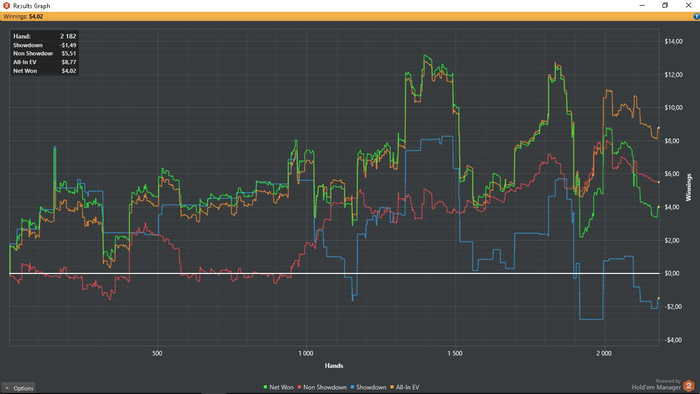Click the blue info icon on orange bar
The image size is (700, 394).
tap(696, 17)
